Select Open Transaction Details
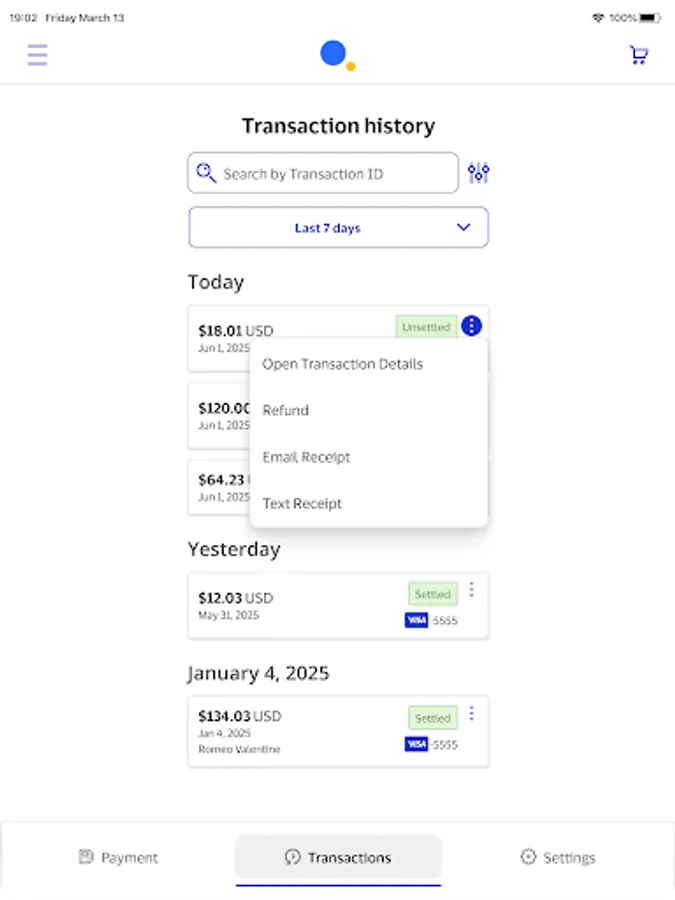The height and width of the screenshot is (900, 675). 343,364
